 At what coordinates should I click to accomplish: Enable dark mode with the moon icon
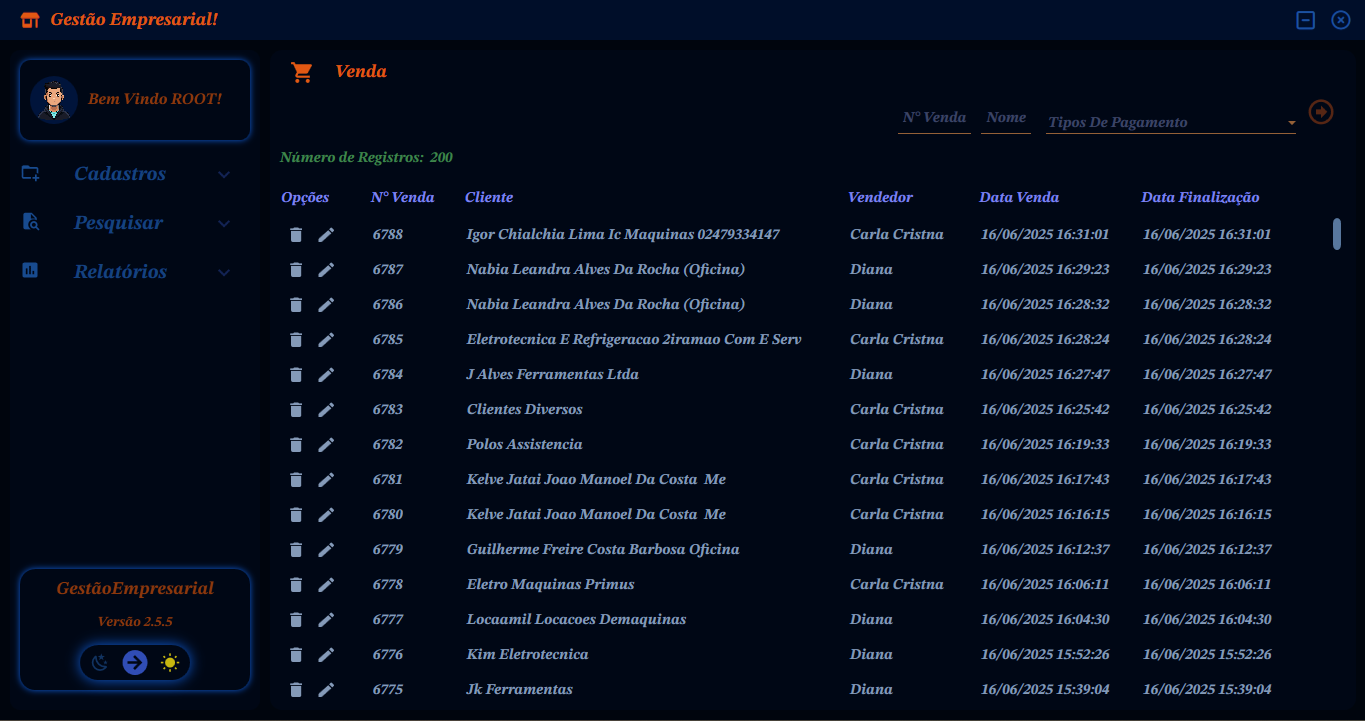[x=101, y=662]
